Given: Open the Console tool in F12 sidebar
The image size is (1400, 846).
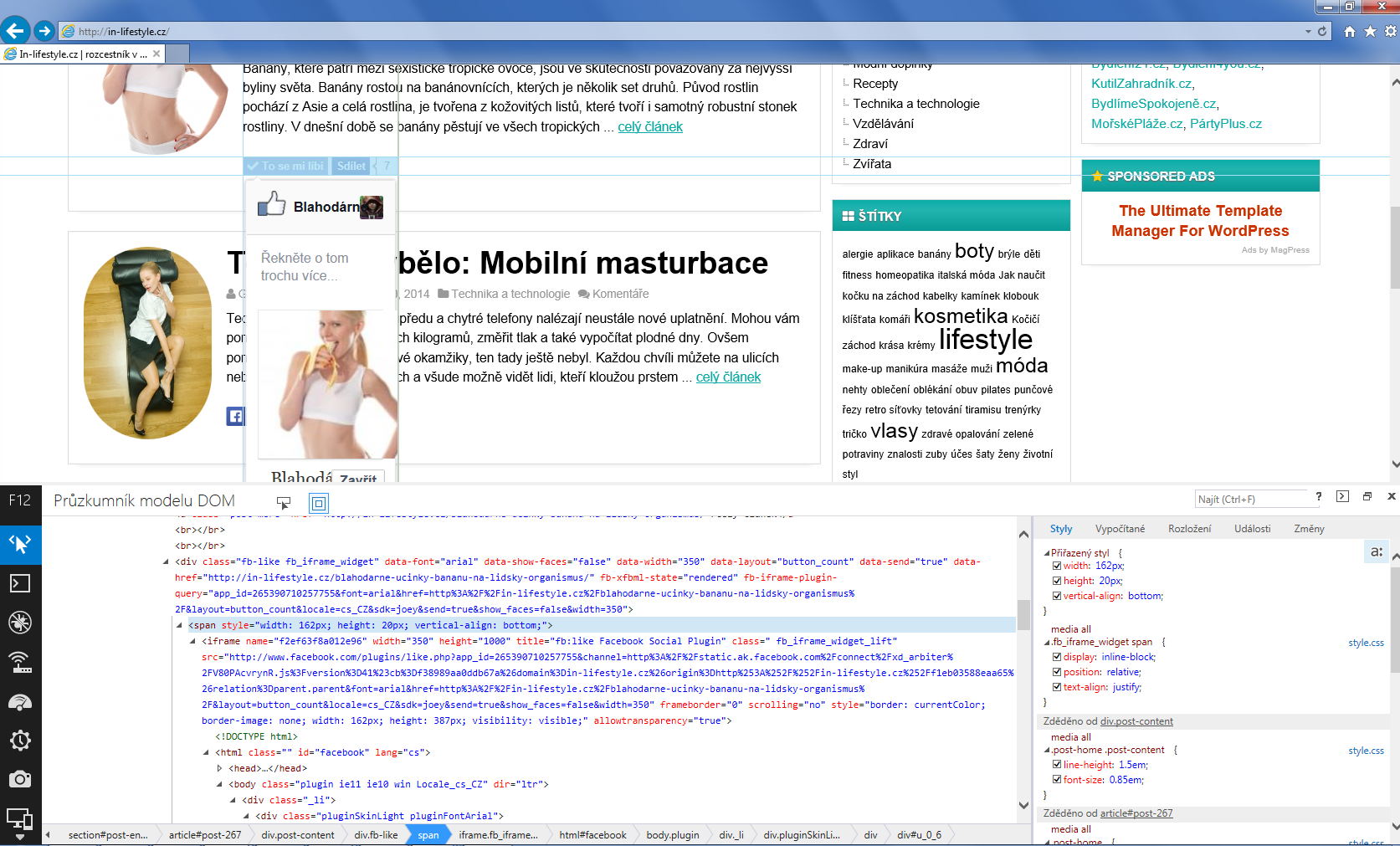Looking at the screenshot, I should [20, 583].
